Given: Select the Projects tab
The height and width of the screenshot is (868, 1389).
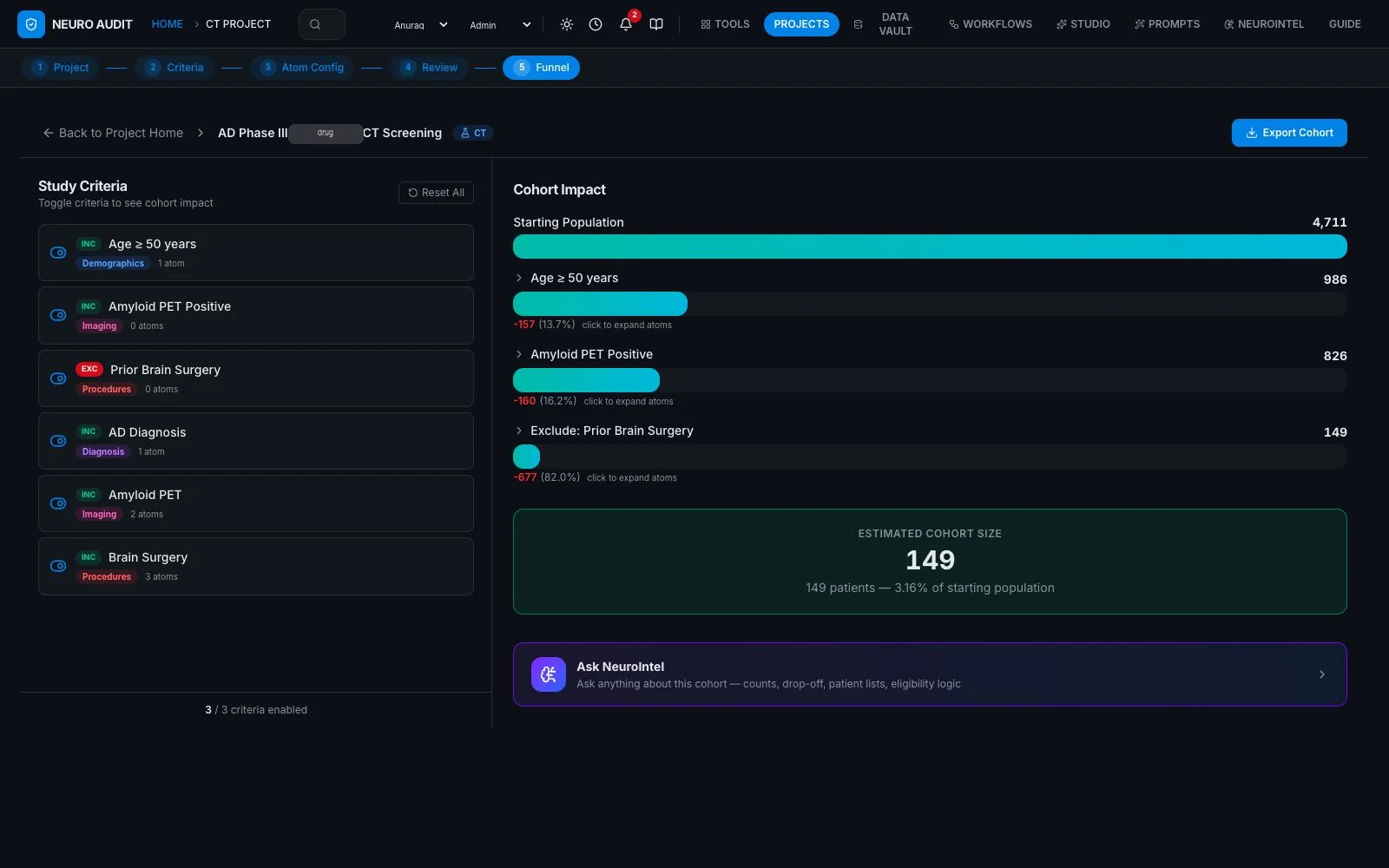Looking at the screenshot, I should pyautogui.click(x=801, y=24).
